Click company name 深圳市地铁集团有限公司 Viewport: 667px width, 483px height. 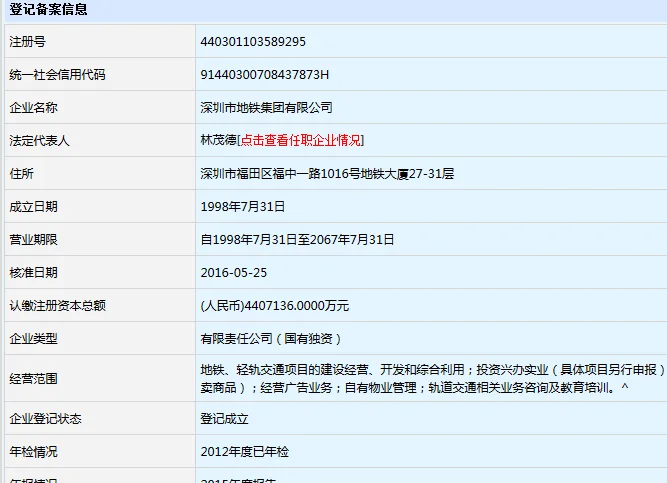[266, 108]
